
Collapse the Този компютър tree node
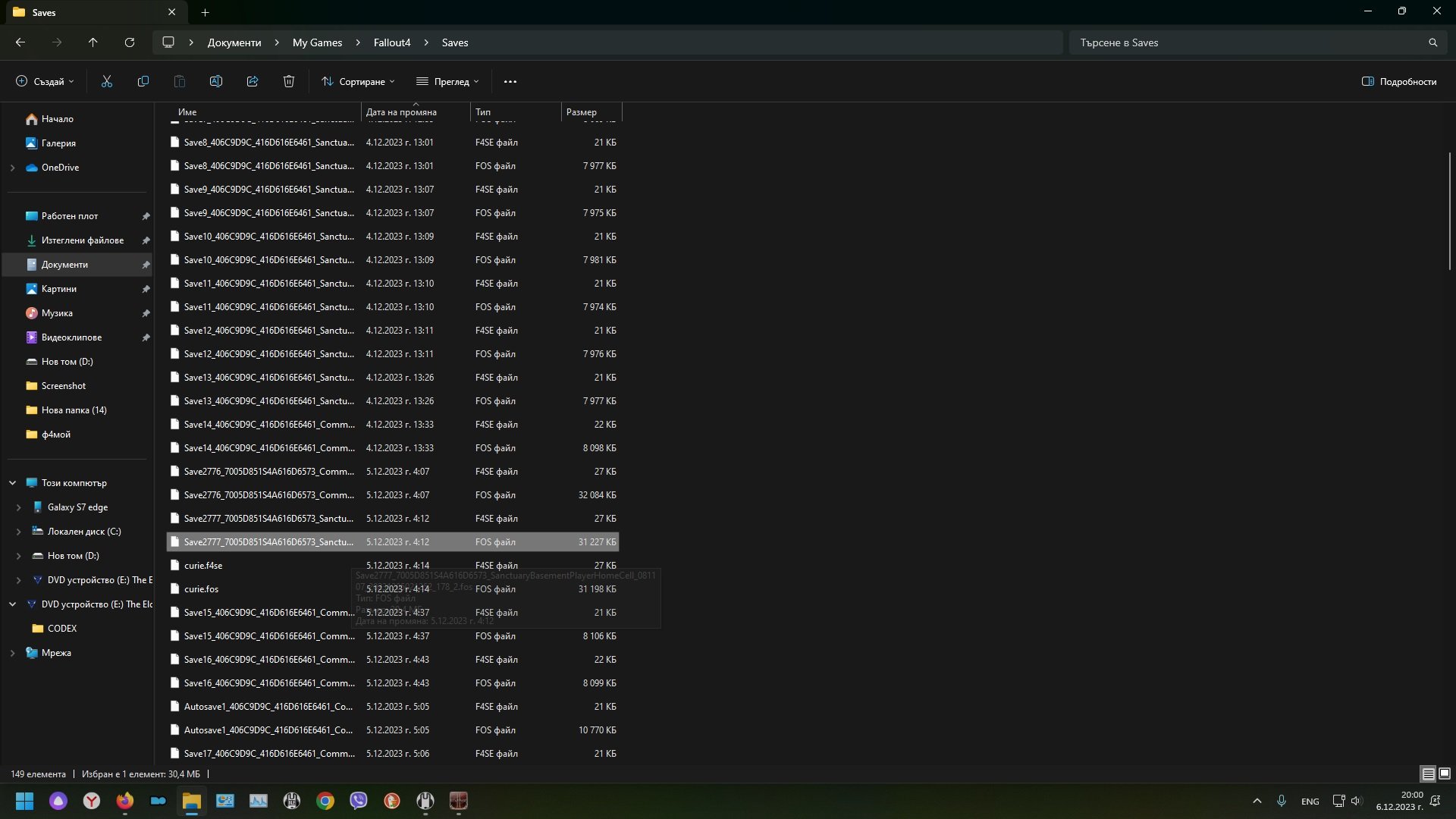tap(12, 483)
